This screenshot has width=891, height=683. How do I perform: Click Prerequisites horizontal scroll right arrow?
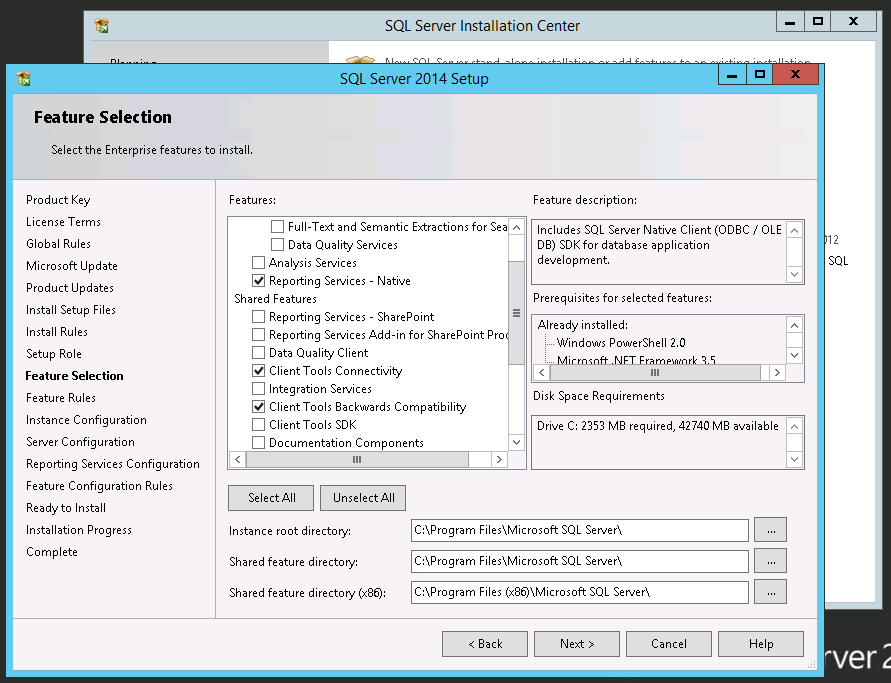pos(777,372)
